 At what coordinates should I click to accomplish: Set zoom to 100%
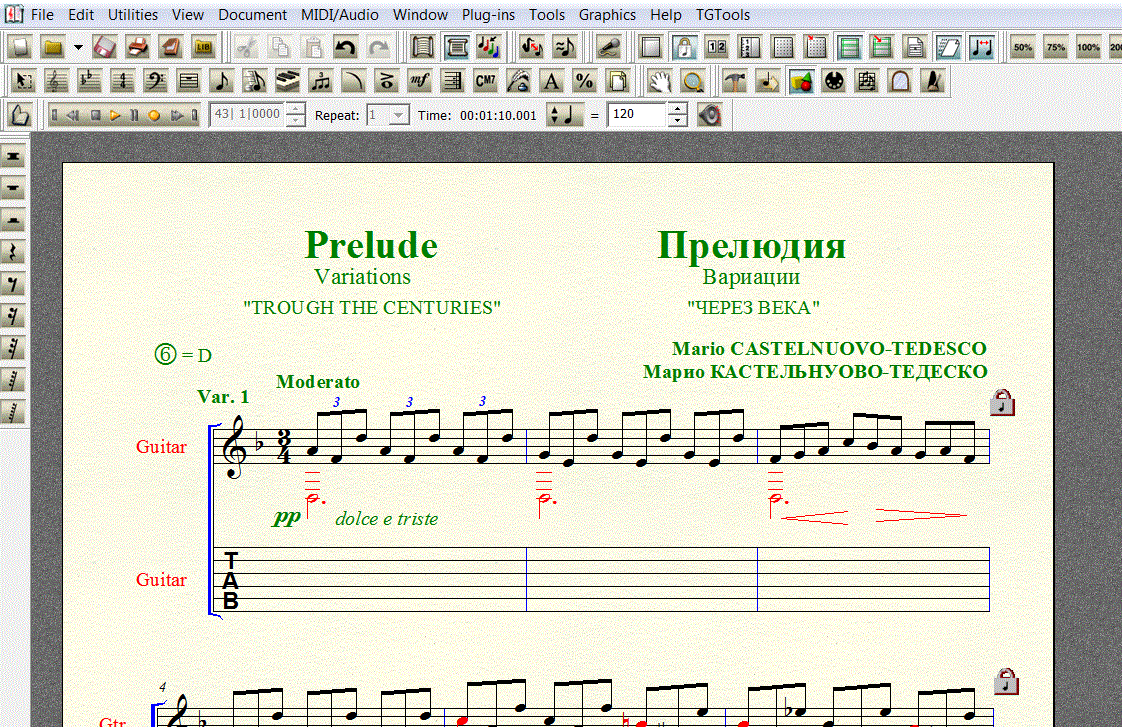click(x=1088, y=47)
